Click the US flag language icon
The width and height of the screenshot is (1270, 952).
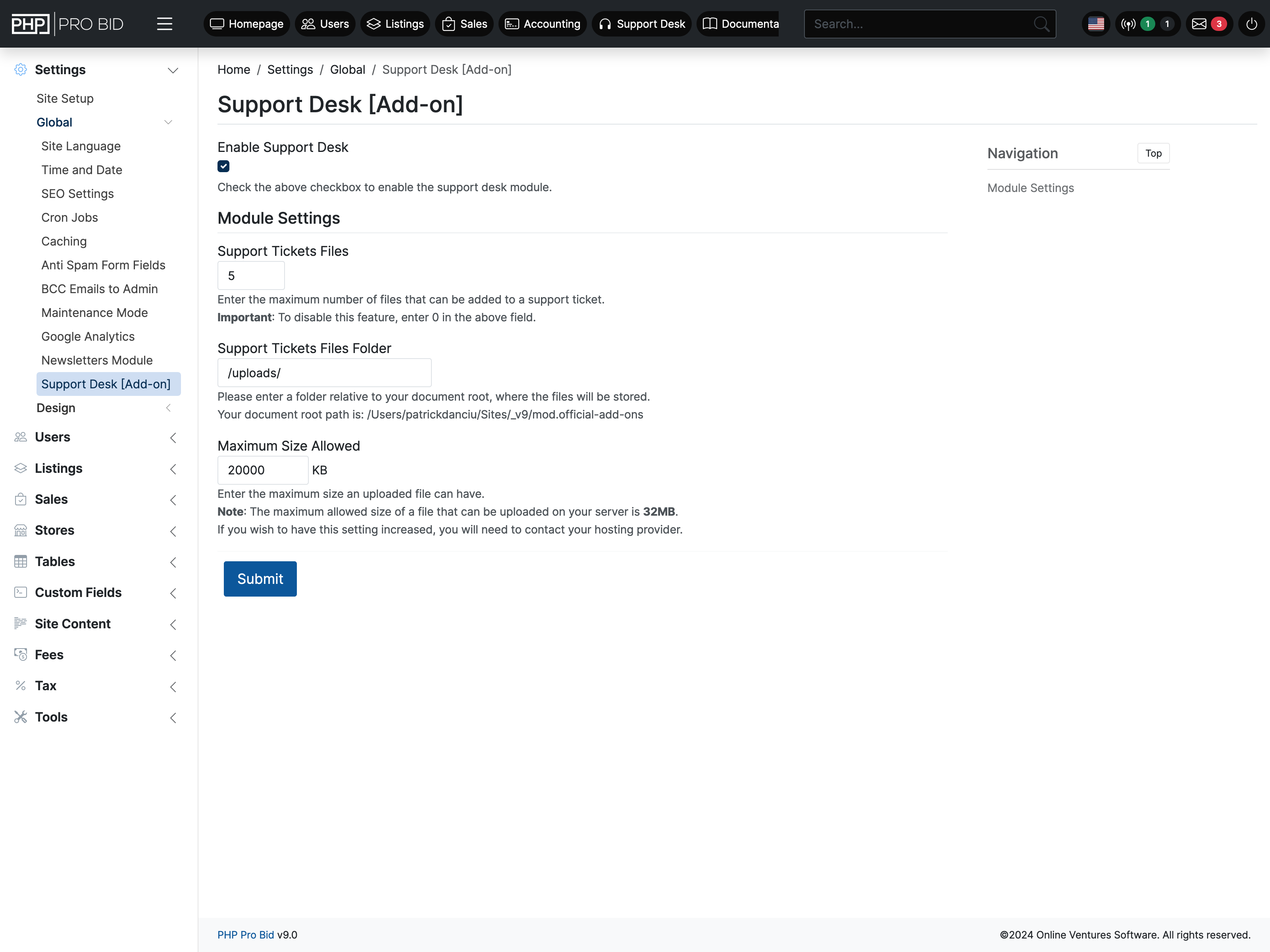point(1095,24)
